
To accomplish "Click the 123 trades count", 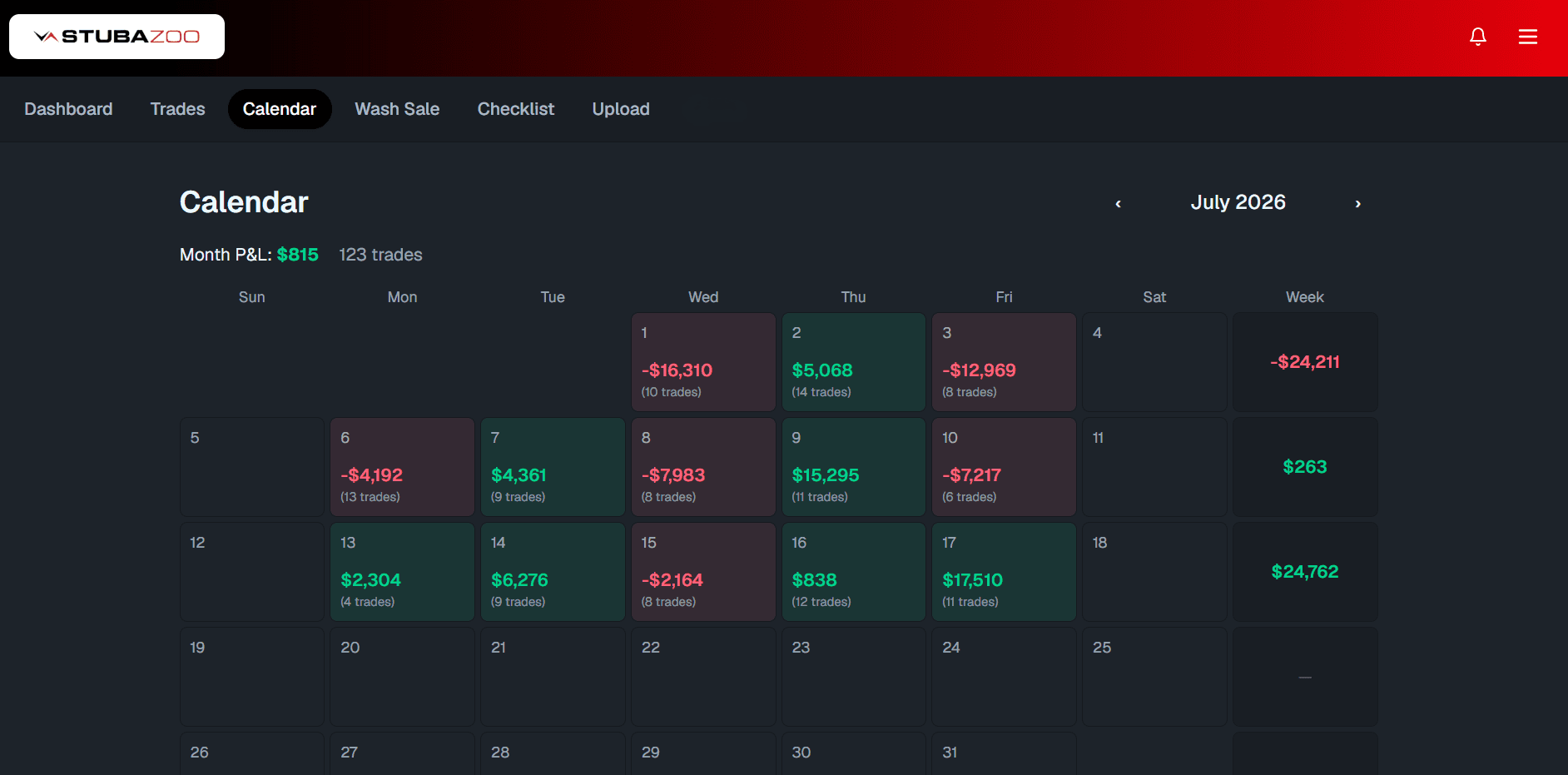I will [x=380, y=255].
